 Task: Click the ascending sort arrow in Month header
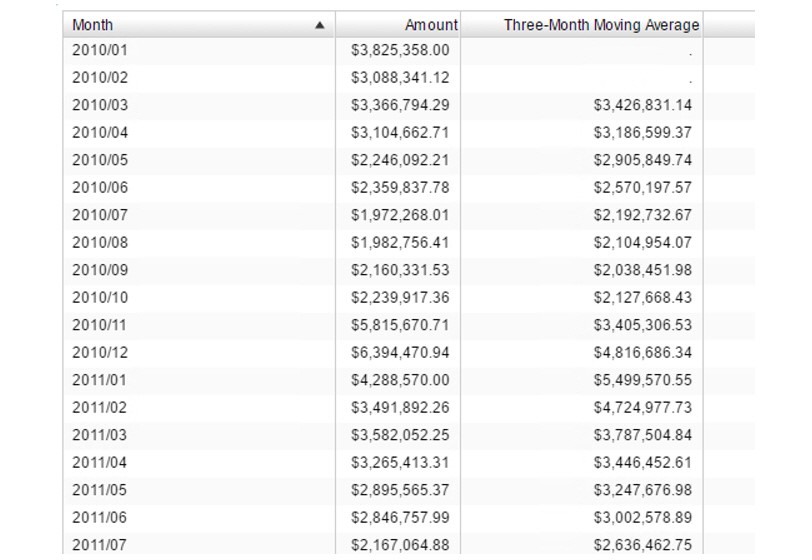pyautogui.click(x=319, y=25)
